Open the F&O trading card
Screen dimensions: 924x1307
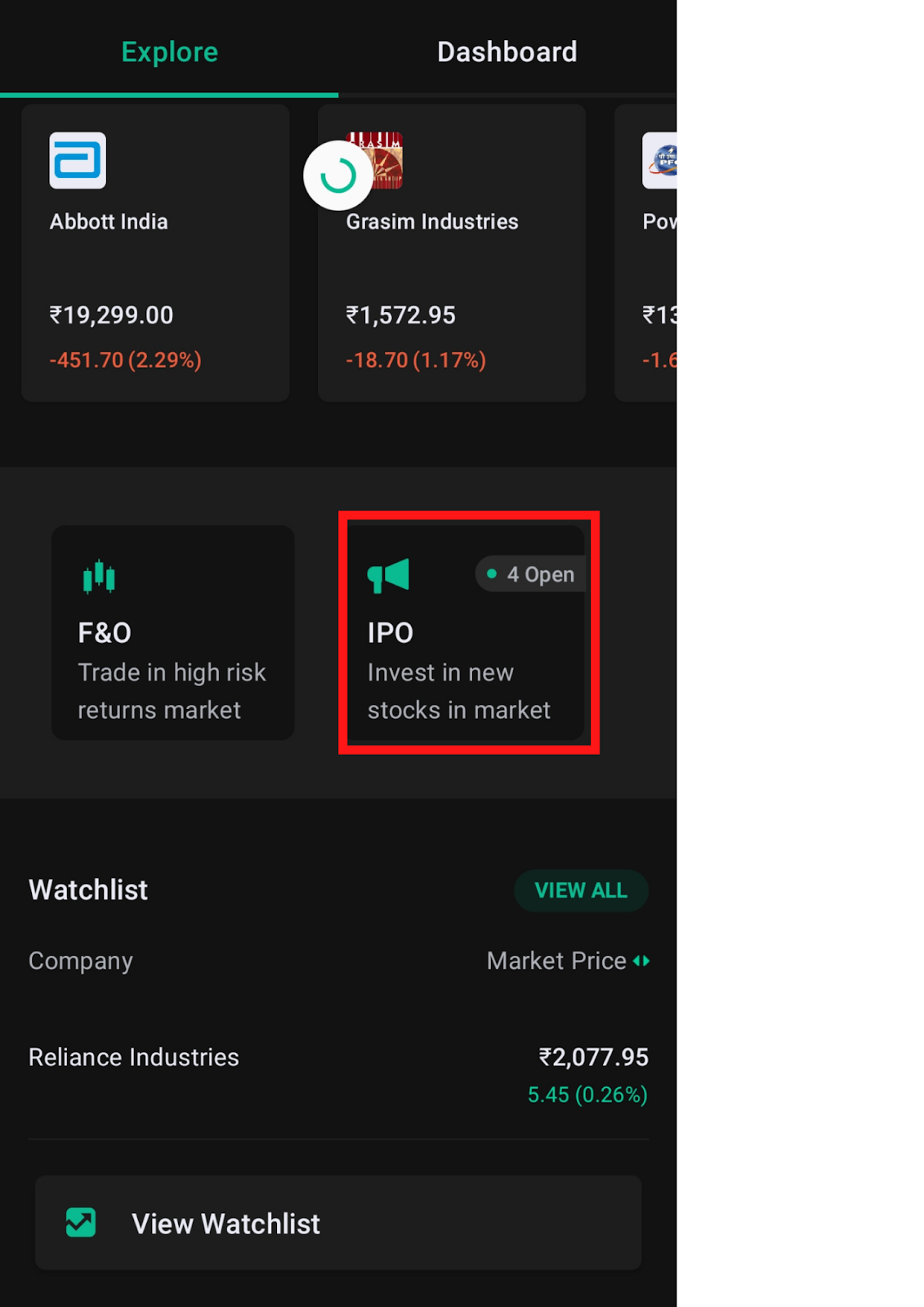point(172,633)
